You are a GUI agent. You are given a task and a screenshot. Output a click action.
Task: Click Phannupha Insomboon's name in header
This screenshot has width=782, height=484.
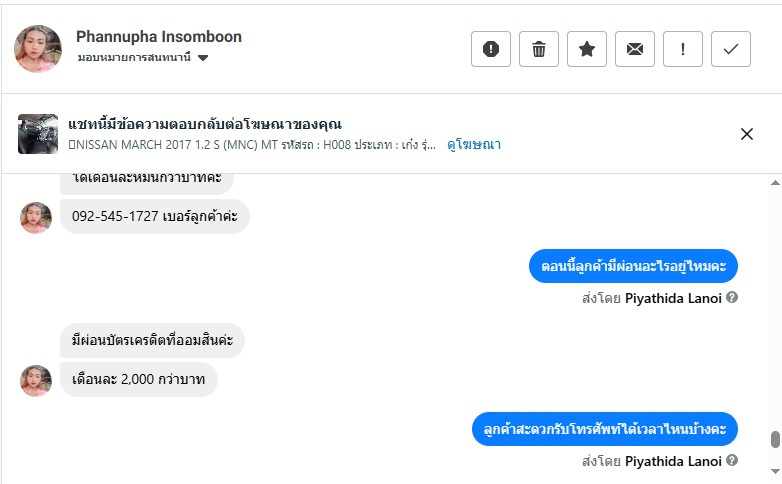point(159,37)
